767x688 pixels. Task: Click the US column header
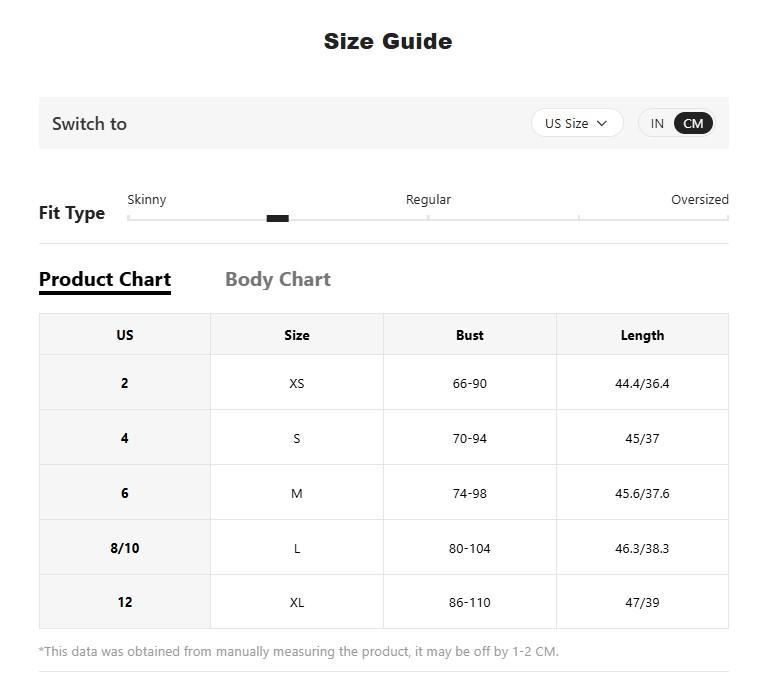[125, 335]
